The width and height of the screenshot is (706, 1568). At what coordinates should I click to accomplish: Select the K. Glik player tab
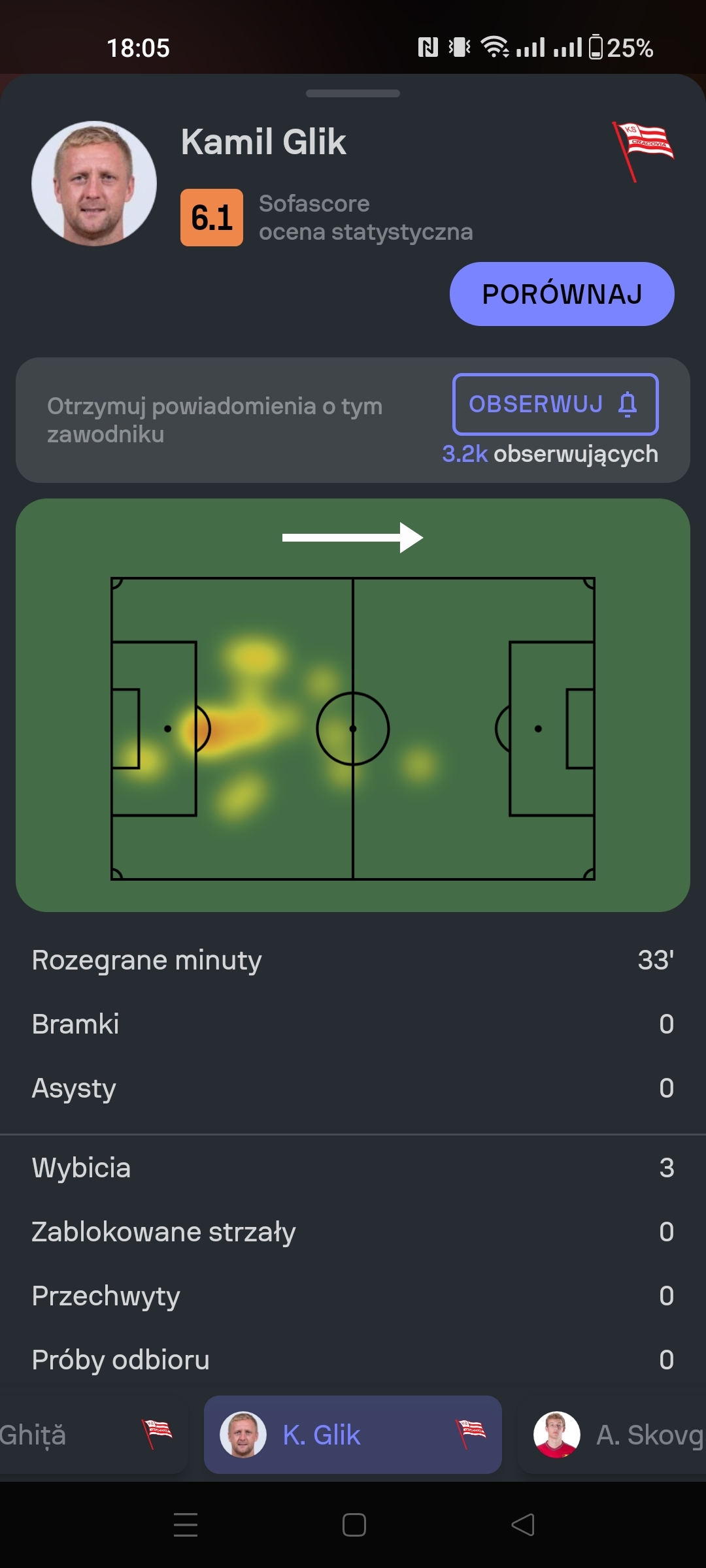tap(353, 1435)
